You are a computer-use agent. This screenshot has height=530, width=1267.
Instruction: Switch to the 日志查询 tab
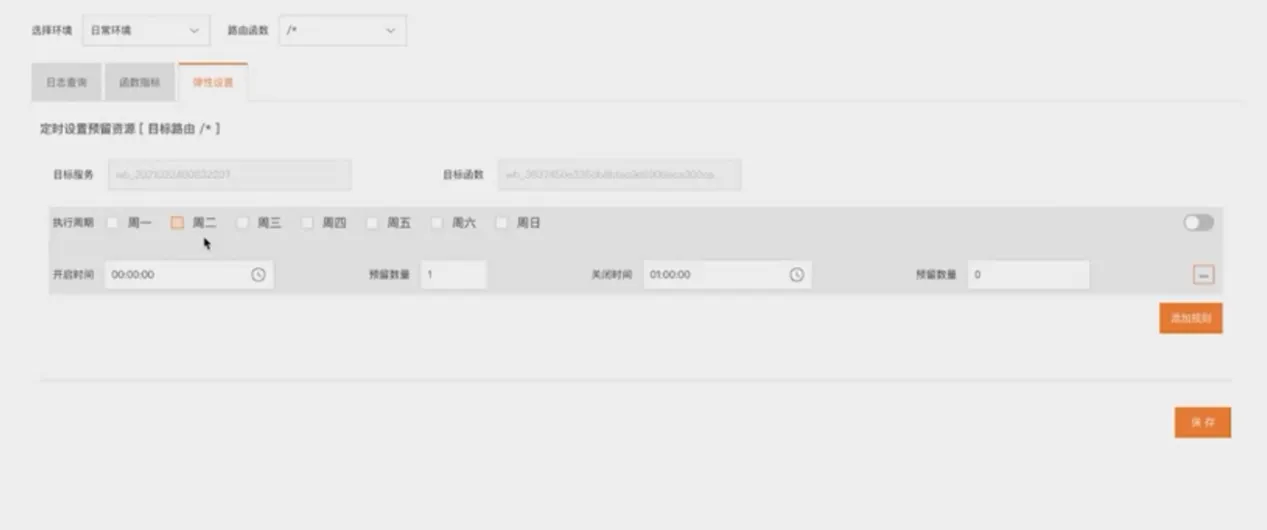[x=67, y=83]
